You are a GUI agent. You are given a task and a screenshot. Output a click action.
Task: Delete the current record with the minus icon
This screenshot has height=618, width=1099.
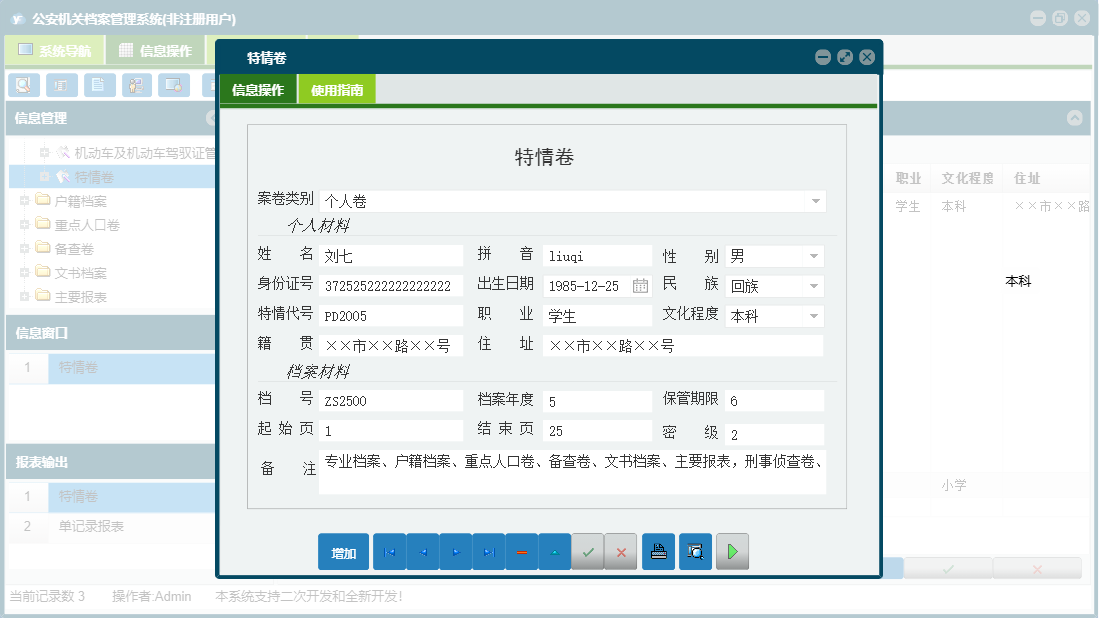pyautogui.click(x=521, y=551)
